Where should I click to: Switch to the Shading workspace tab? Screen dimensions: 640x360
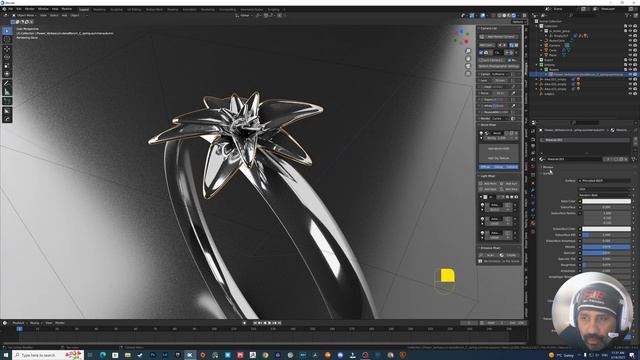coord(172,9)
